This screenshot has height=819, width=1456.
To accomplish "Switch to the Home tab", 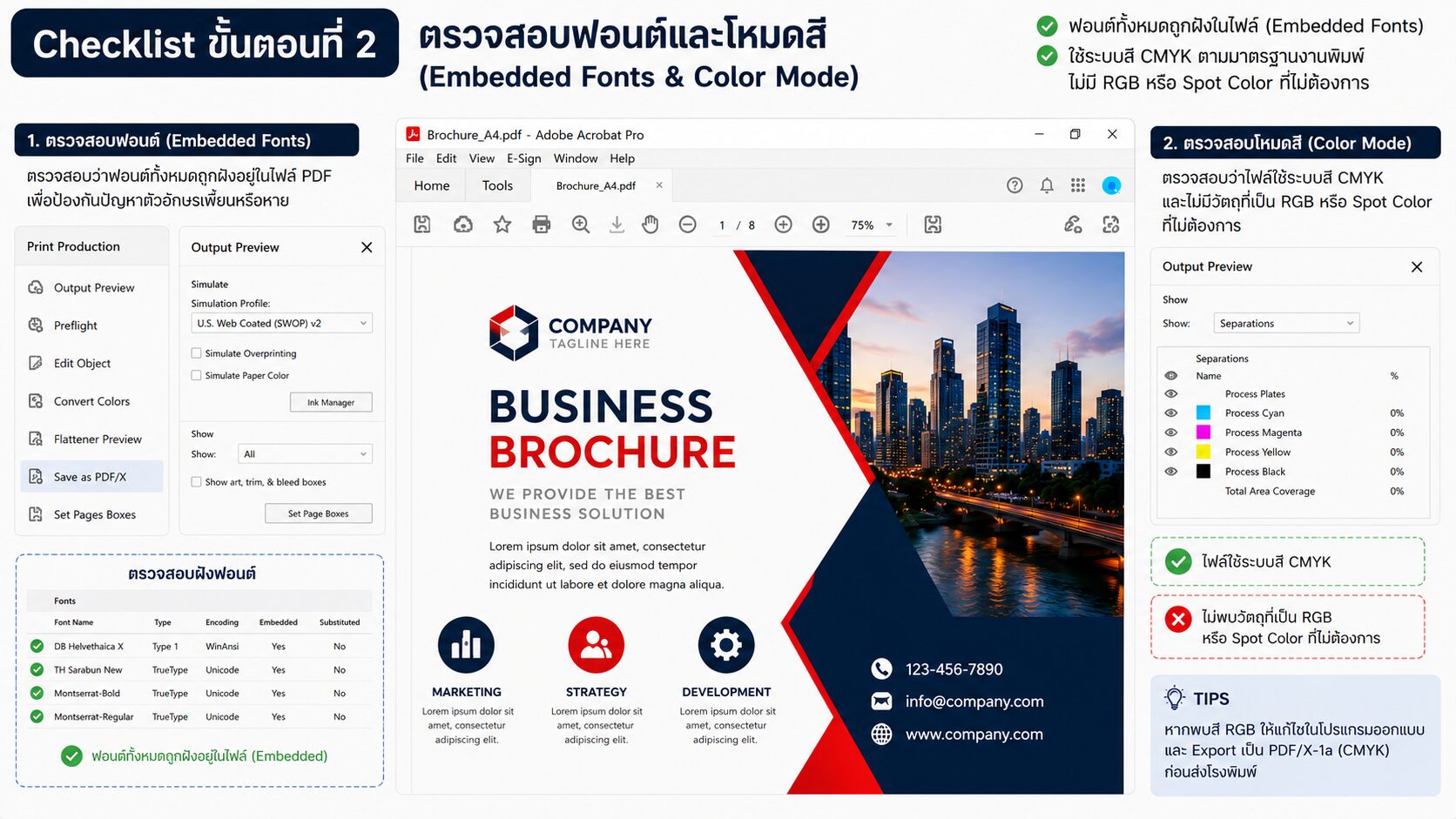I will tap(432, 185).
